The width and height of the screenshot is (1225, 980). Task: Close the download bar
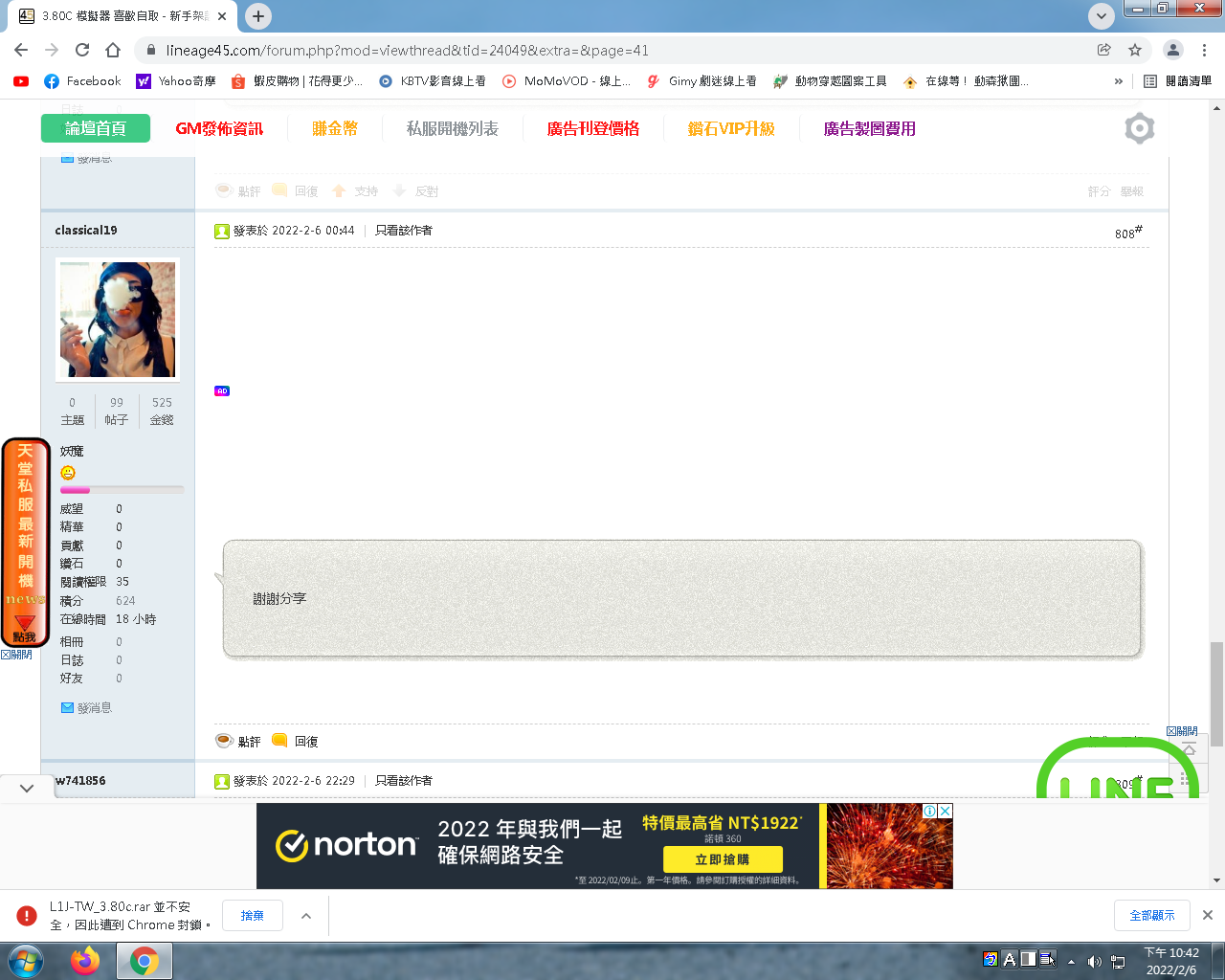point(1208,916)
